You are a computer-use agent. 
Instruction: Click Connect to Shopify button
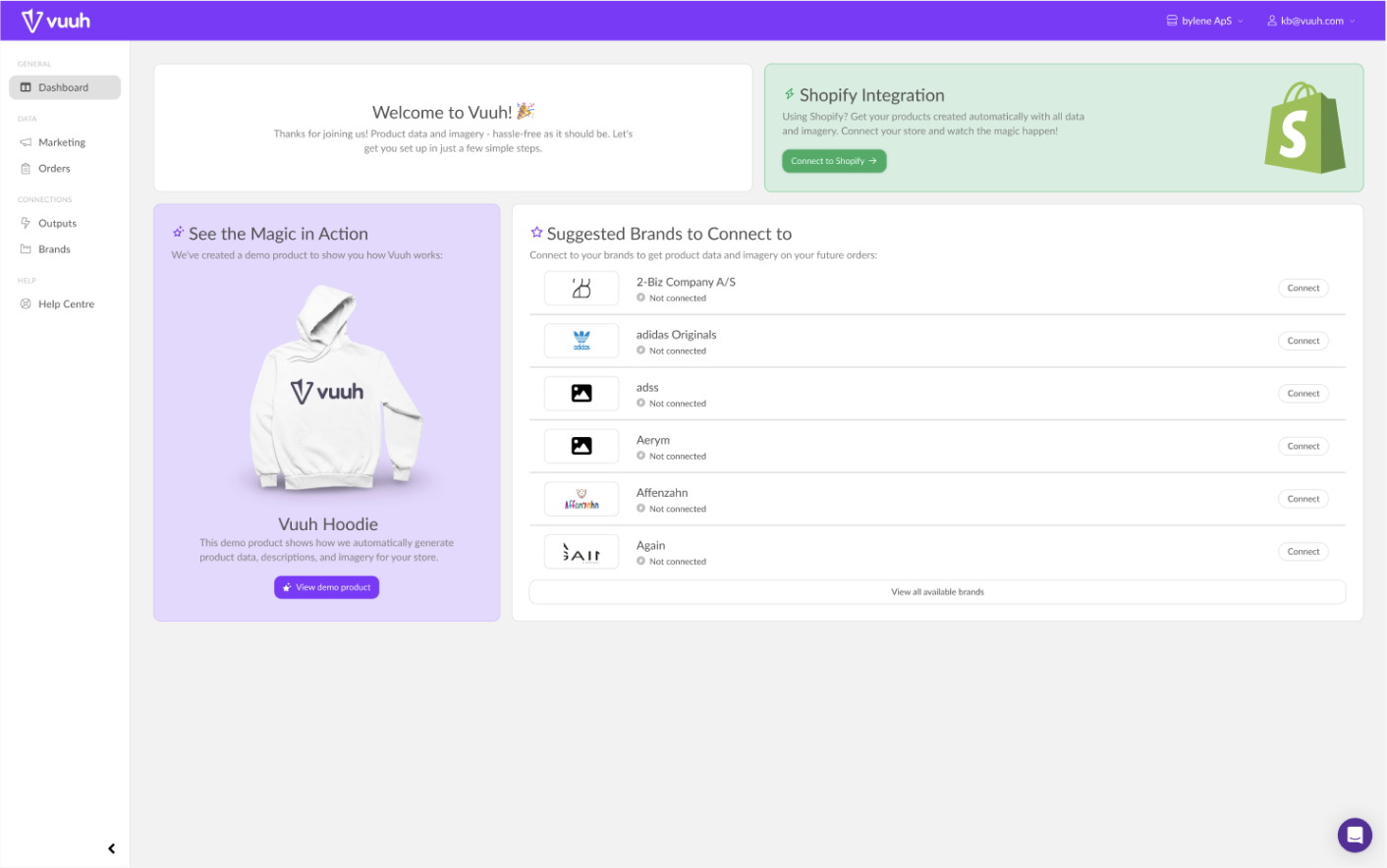click(x=834, y=161)
